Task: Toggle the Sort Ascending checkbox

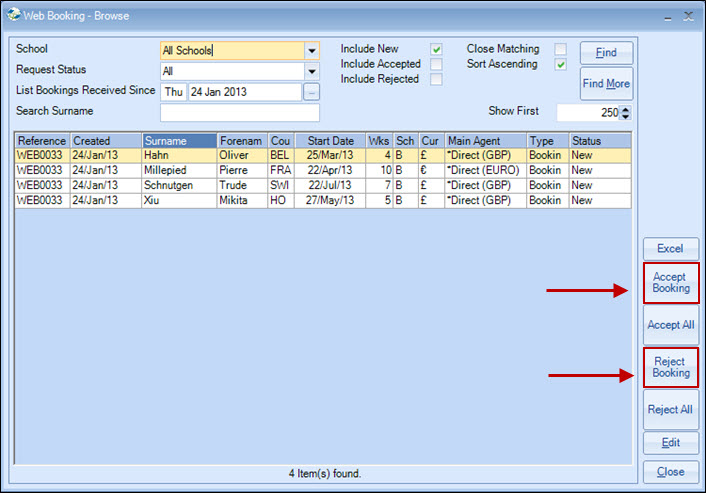Action: (561, 64)
